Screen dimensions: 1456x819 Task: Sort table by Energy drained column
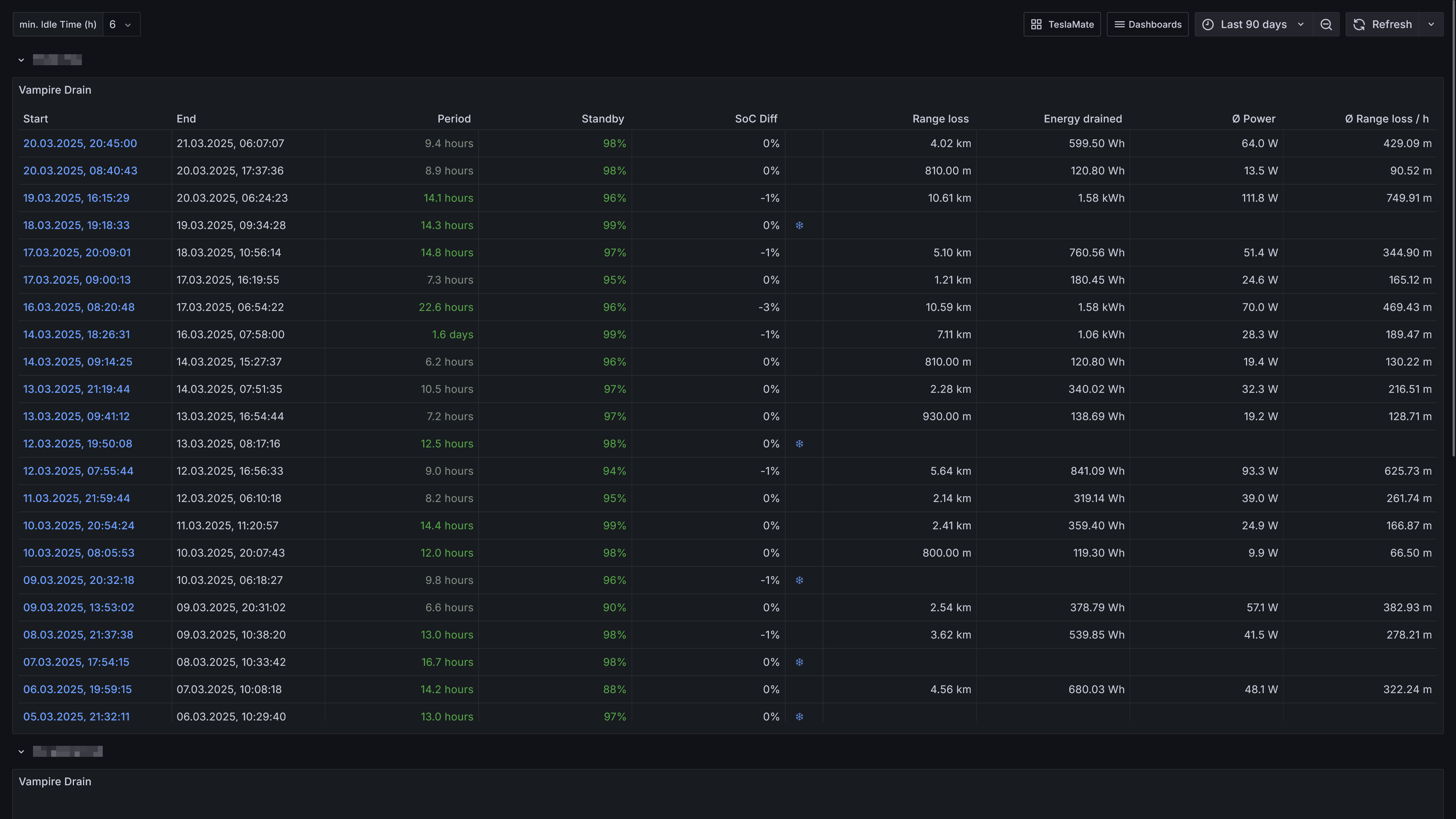pos(1083,119)
